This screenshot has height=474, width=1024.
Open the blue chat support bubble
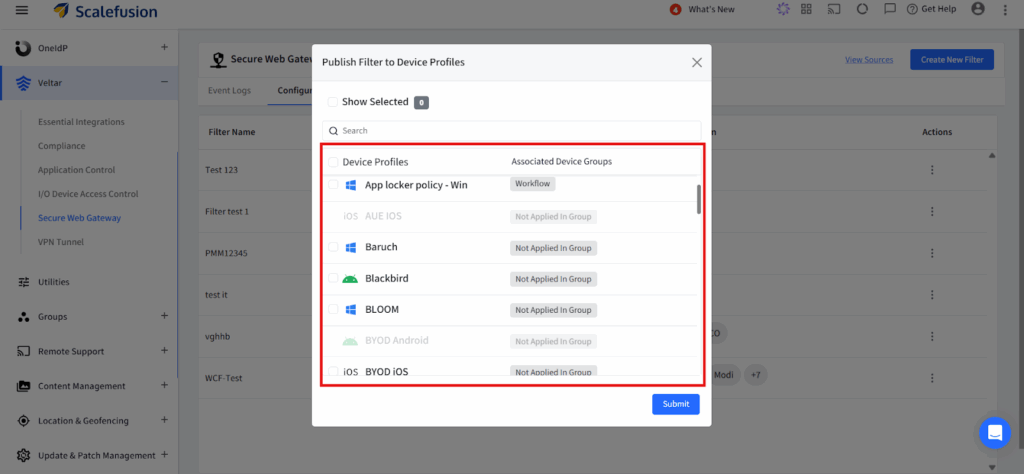coord(995,432)
